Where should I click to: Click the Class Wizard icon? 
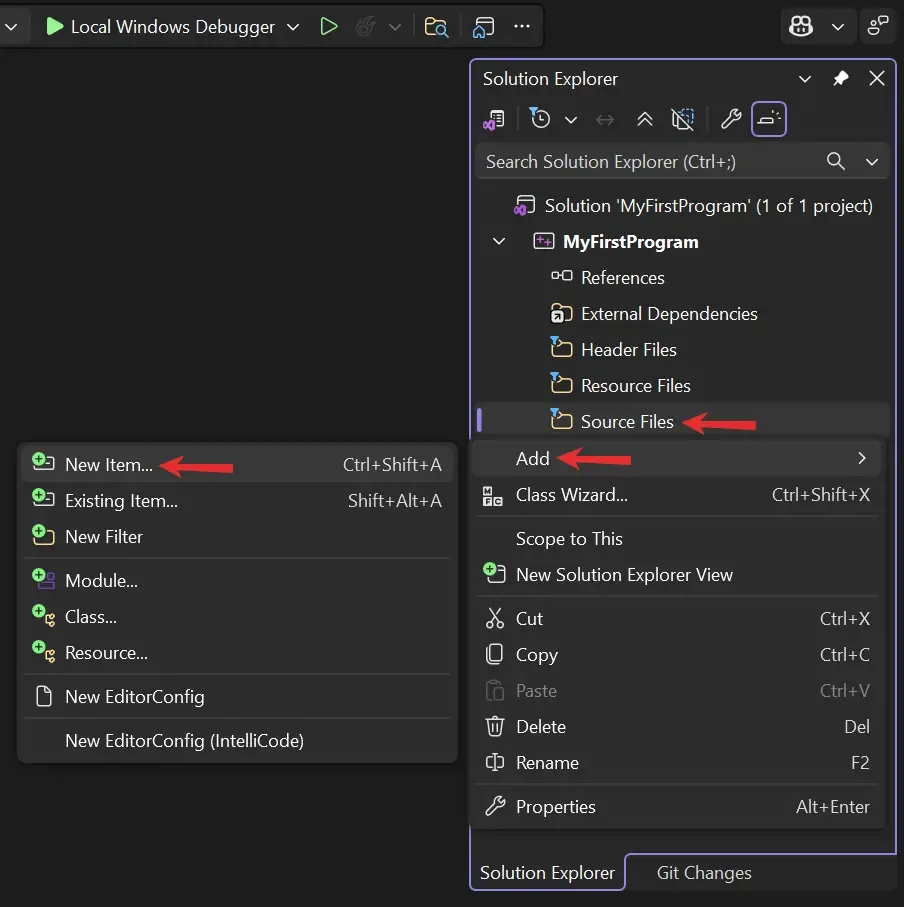(493, 496)
